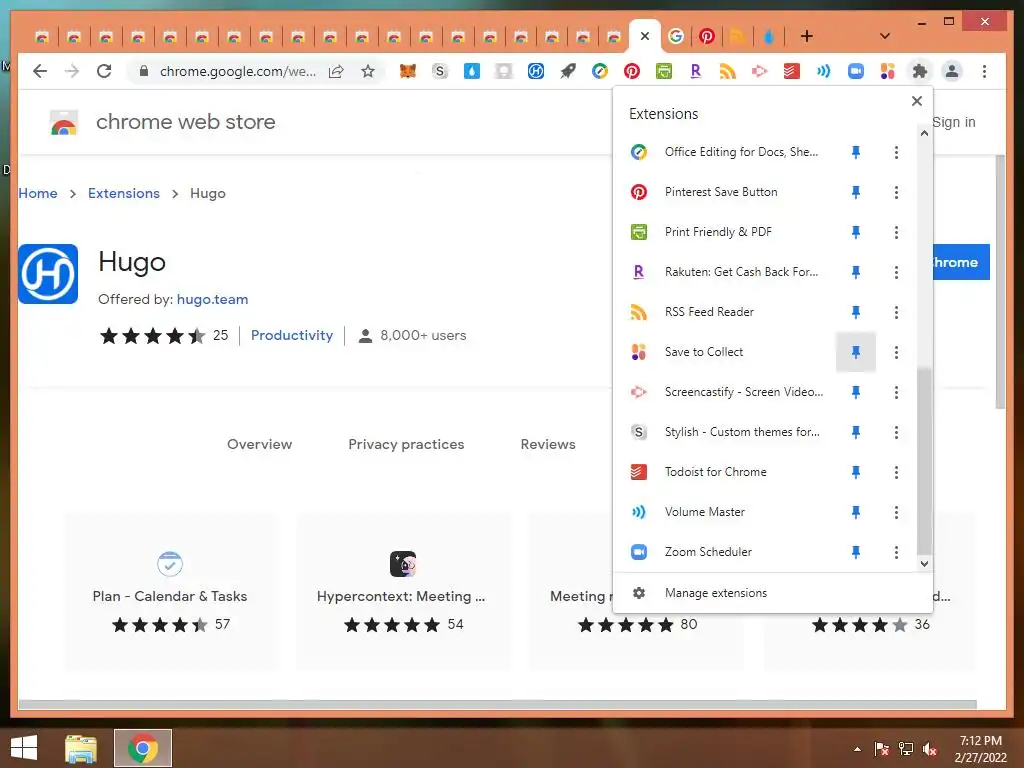Unpin RSS Feed Reader extension
This screenshot has width=1024, height=768.
click(x=856, y=312)
